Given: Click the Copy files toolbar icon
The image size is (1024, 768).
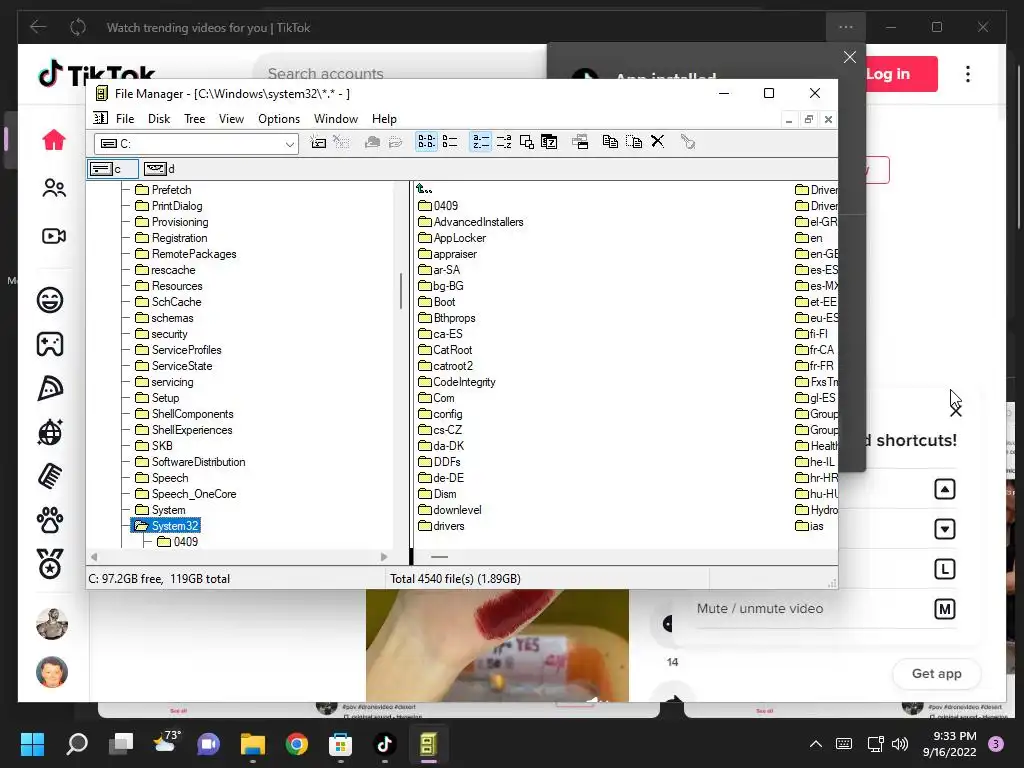Looking at the screenshot, I should click(x=610, y=142).
